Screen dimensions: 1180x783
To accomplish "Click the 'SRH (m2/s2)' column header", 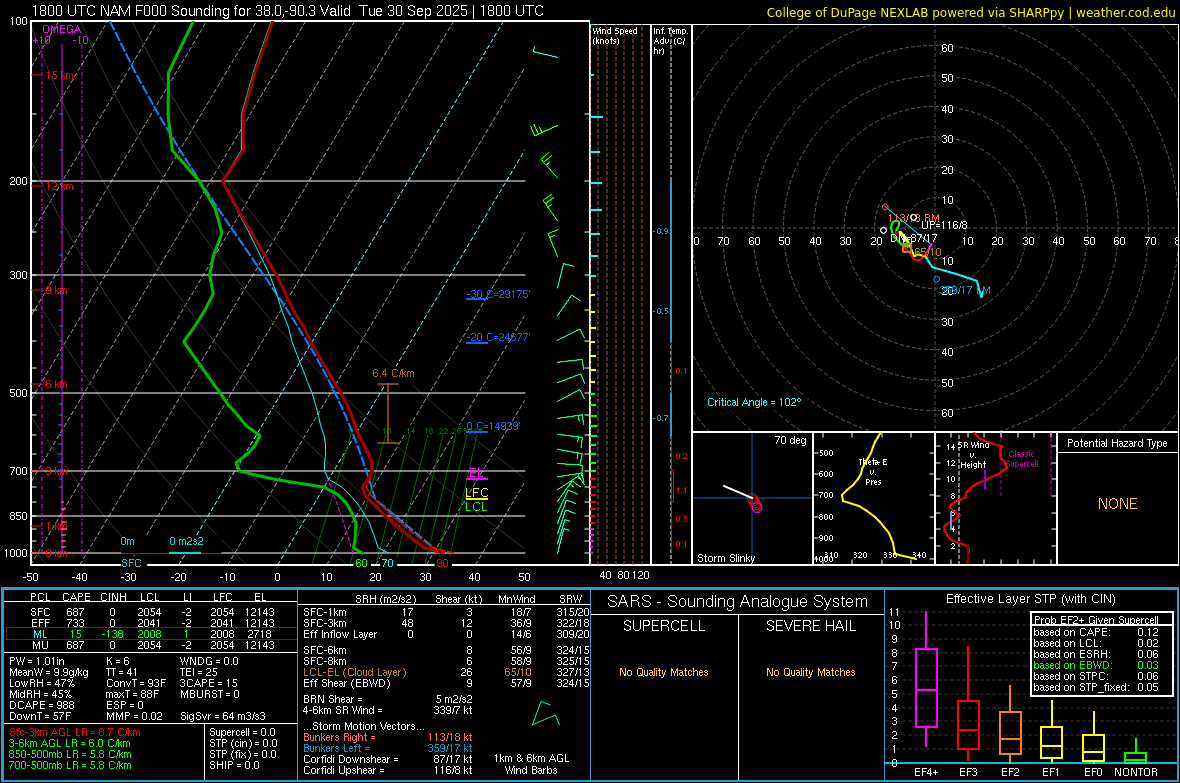I will (387, 599).
